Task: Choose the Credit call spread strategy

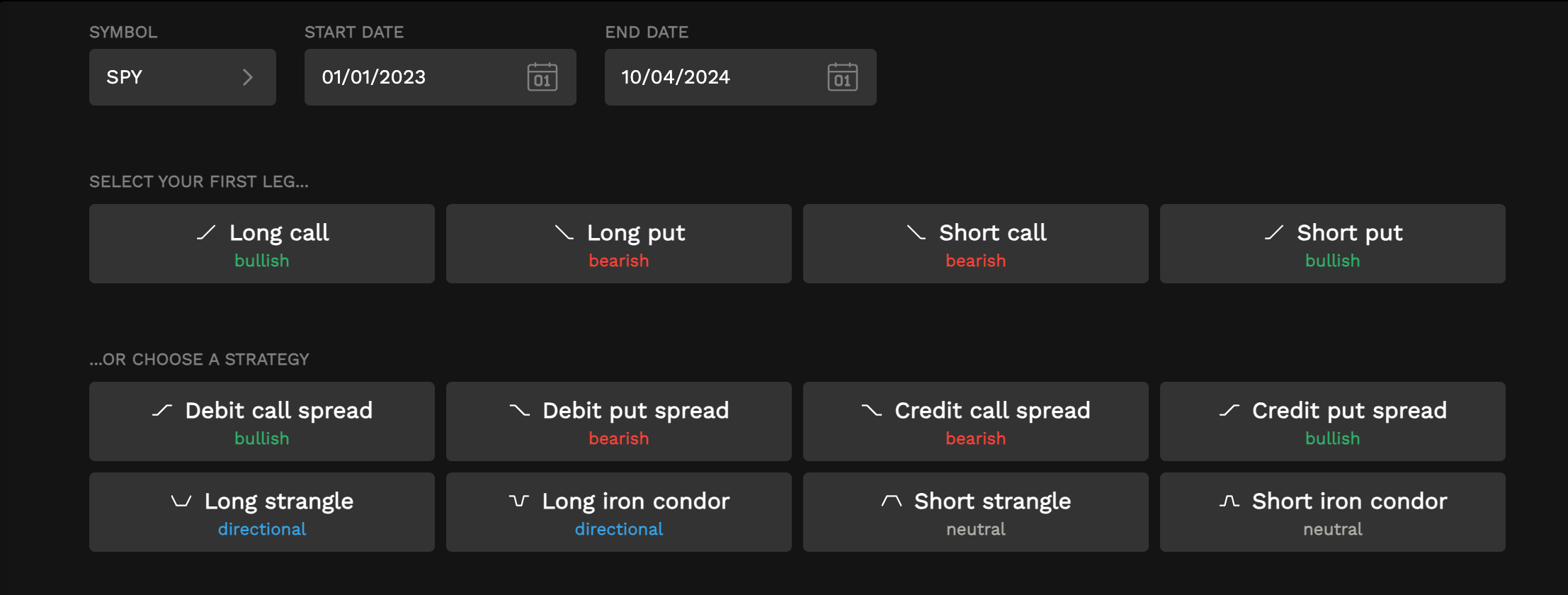Action: (975, 421)
